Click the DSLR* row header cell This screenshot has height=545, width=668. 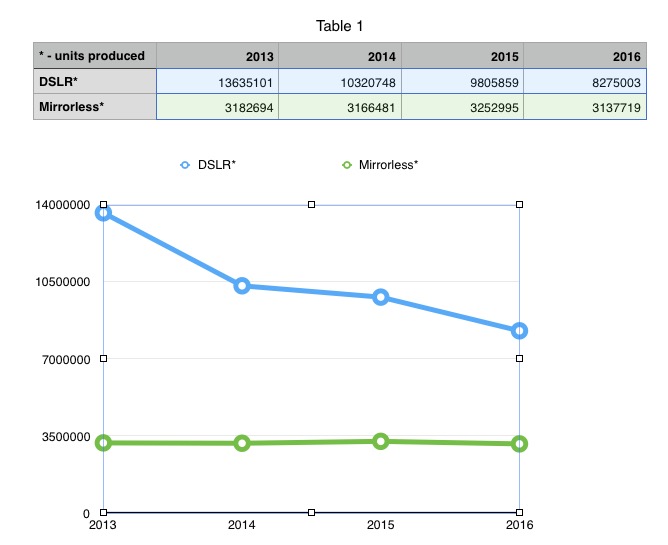(x=95, y=81)
